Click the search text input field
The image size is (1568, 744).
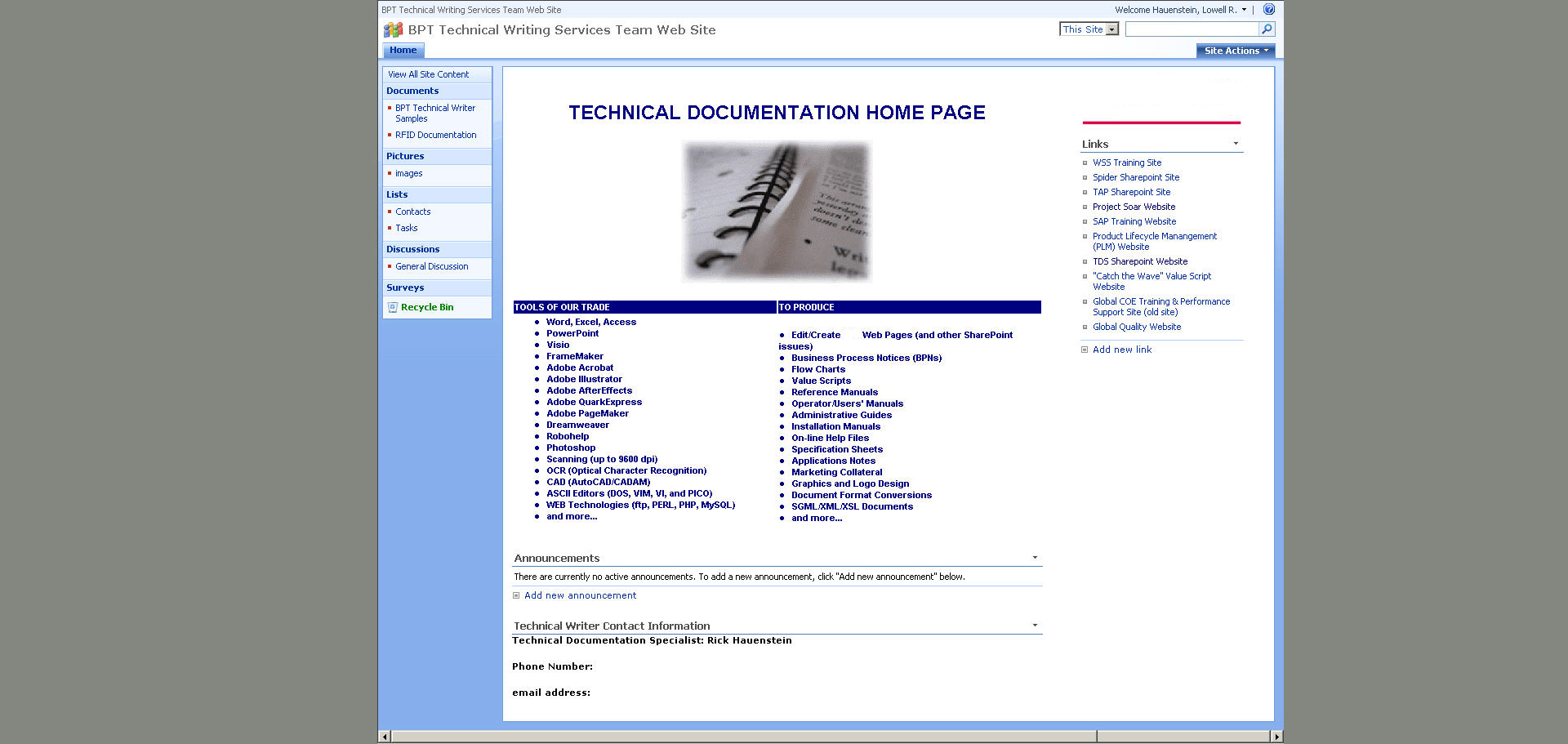coord(1191,29)
